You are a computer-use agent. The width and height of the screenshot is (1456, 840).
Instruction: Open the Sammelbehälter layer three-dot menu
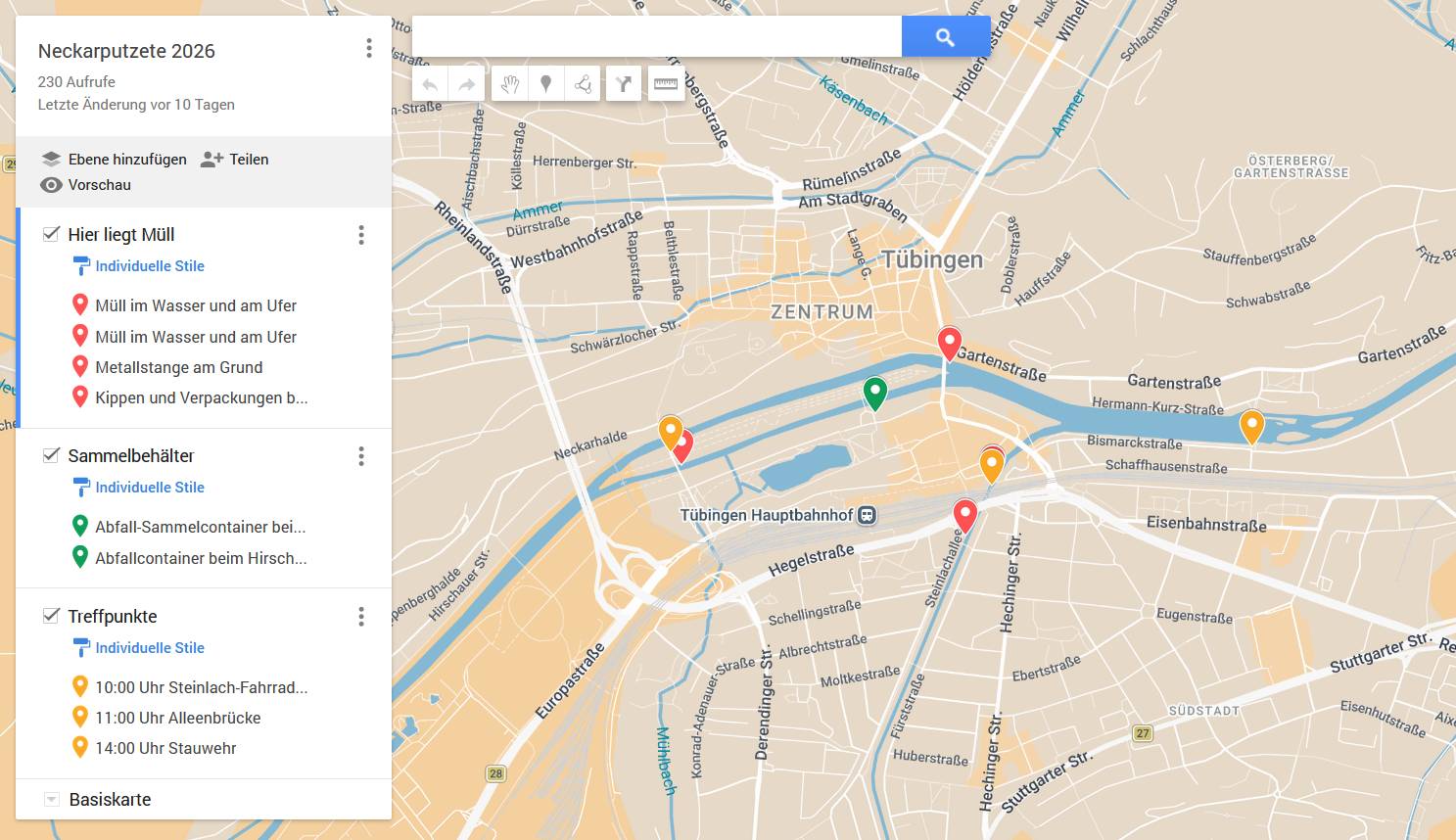tap(361, 456)
